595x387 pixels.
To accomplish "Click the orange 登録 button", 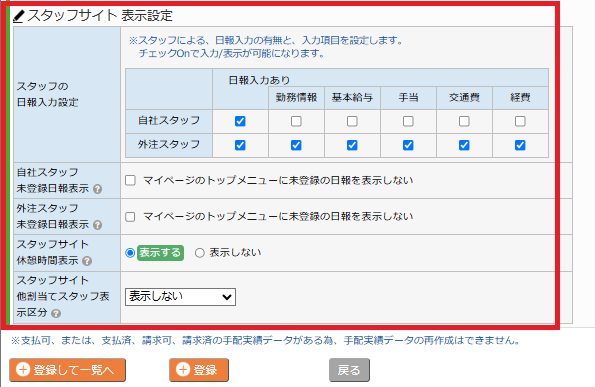I will click(x=199, y=370).
